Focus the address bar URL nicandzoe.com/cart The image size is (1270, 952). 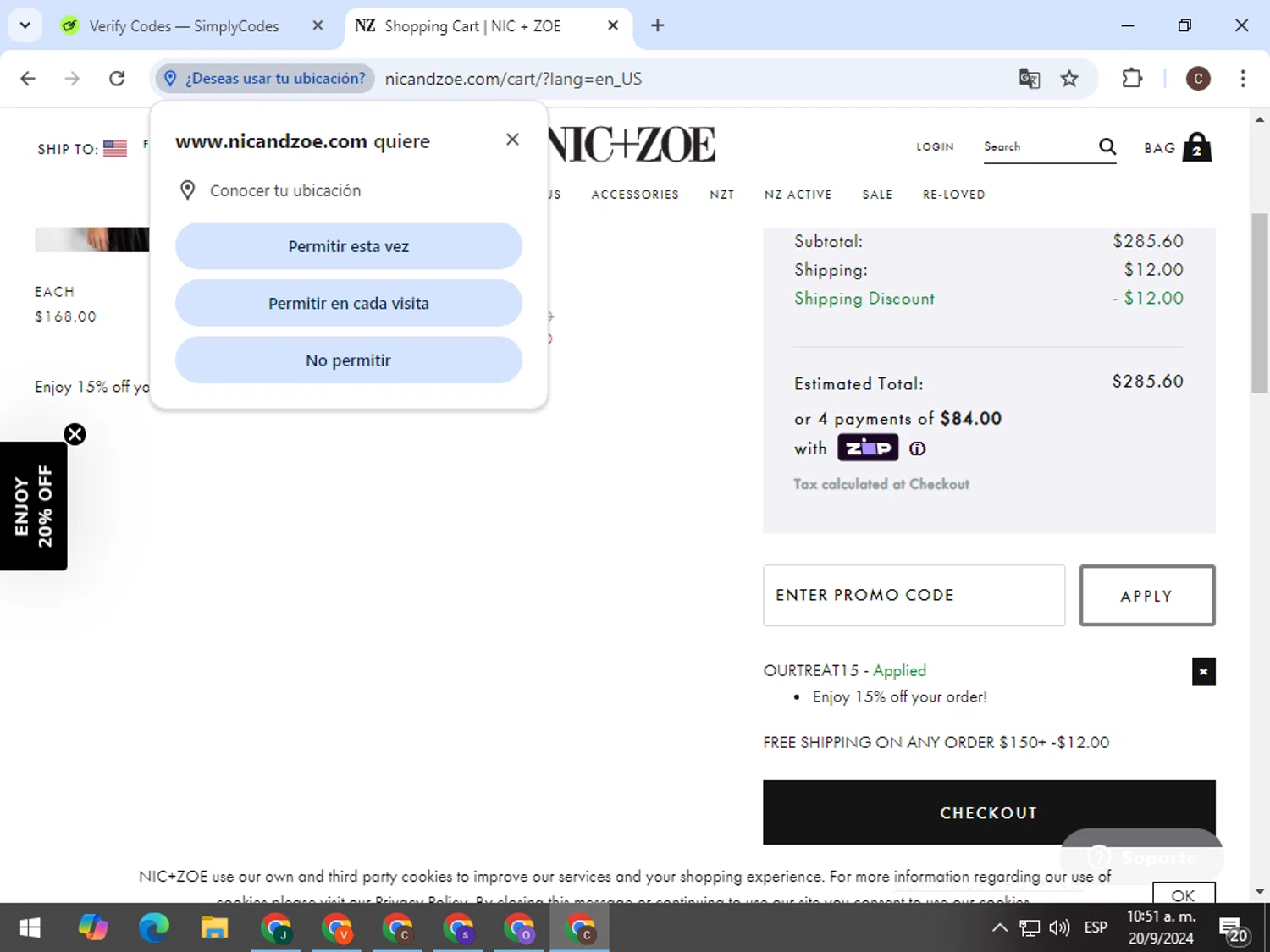513,79
